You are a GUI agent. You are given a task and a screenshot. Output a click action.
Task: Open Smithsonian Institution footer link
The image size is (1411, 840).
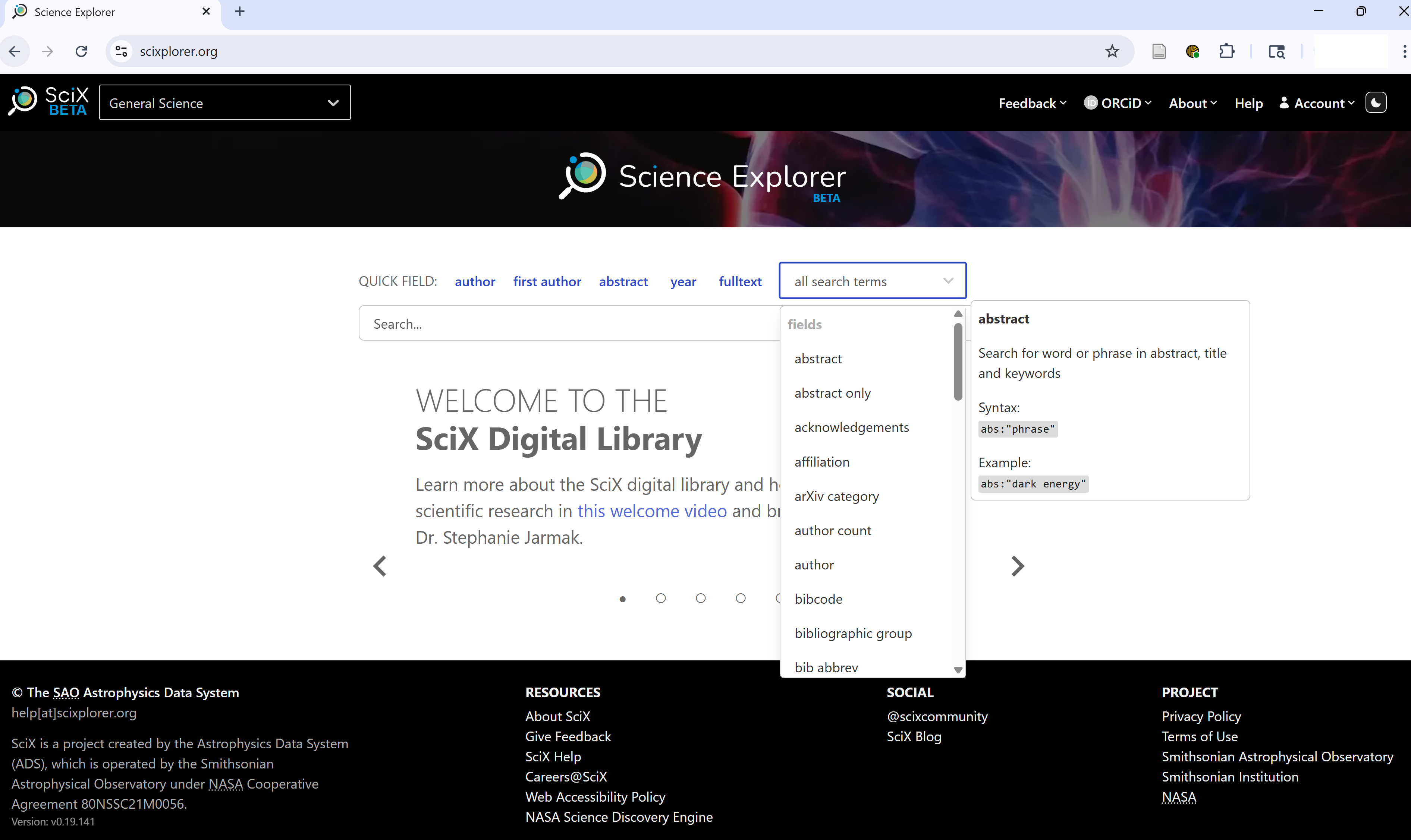click(1230, 777)
